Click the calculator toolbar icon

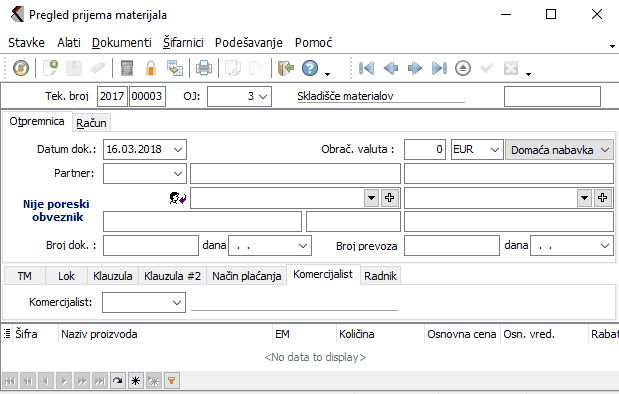127,68
